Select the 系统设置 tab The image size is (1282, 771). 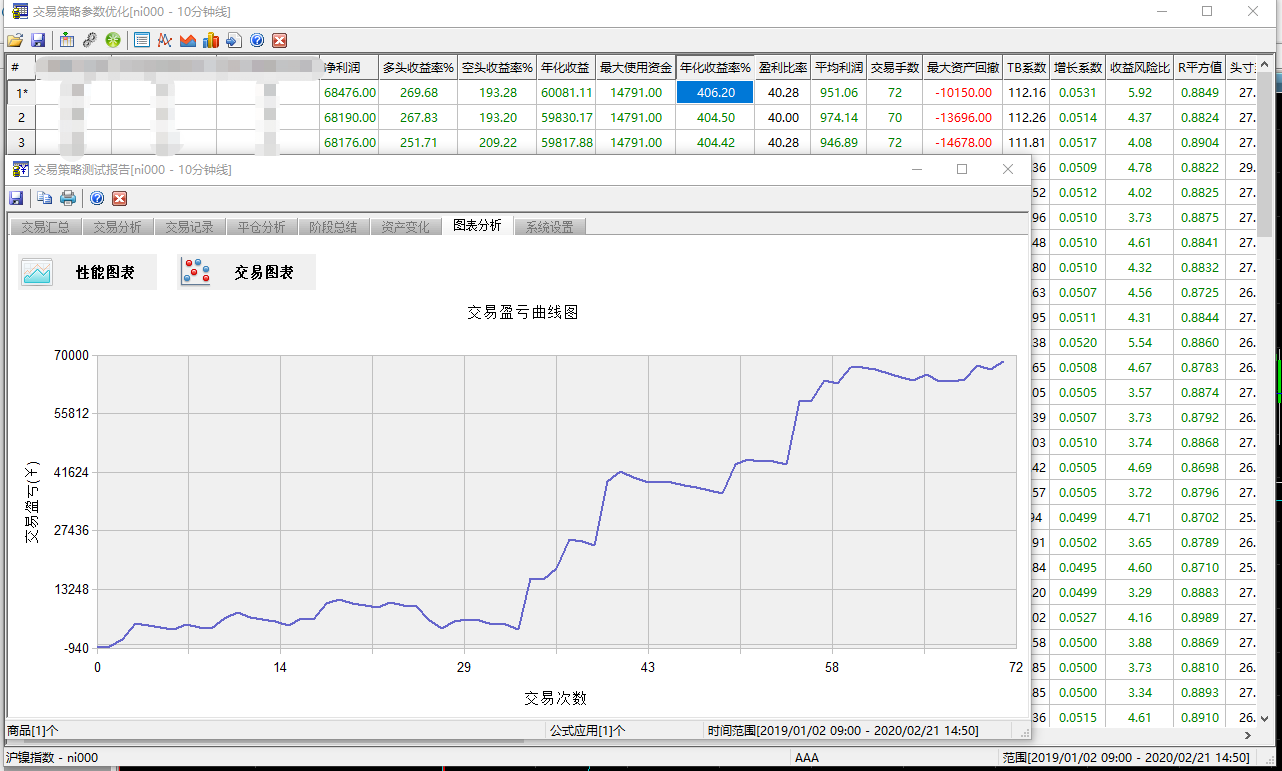549,227
